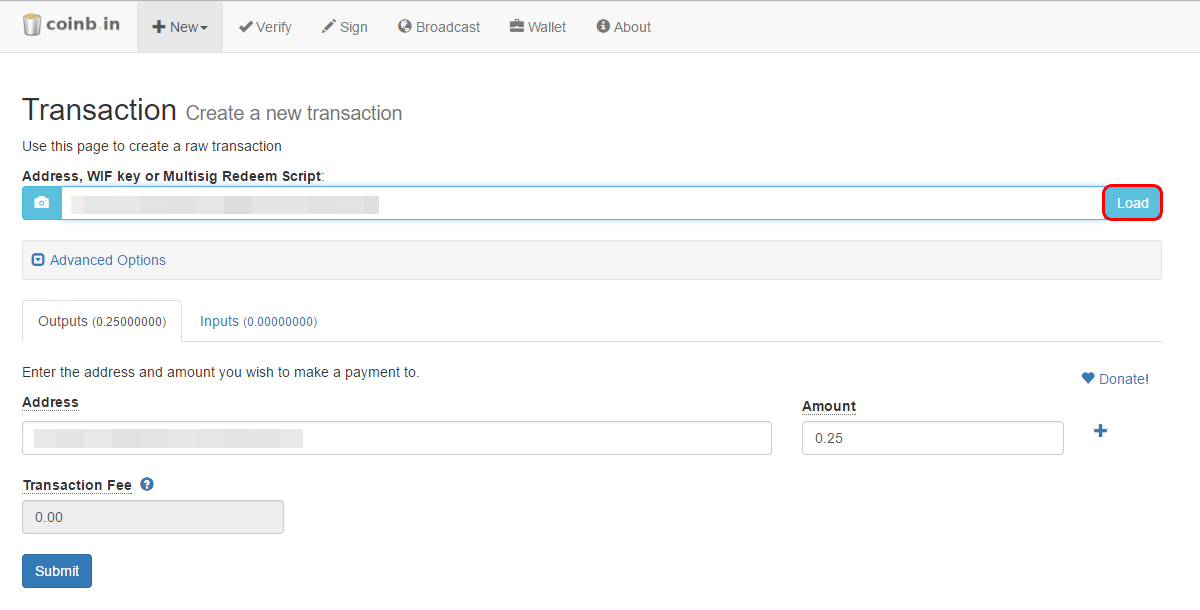Go to the Verify page

pyautogui.click(x=265, y=27)
